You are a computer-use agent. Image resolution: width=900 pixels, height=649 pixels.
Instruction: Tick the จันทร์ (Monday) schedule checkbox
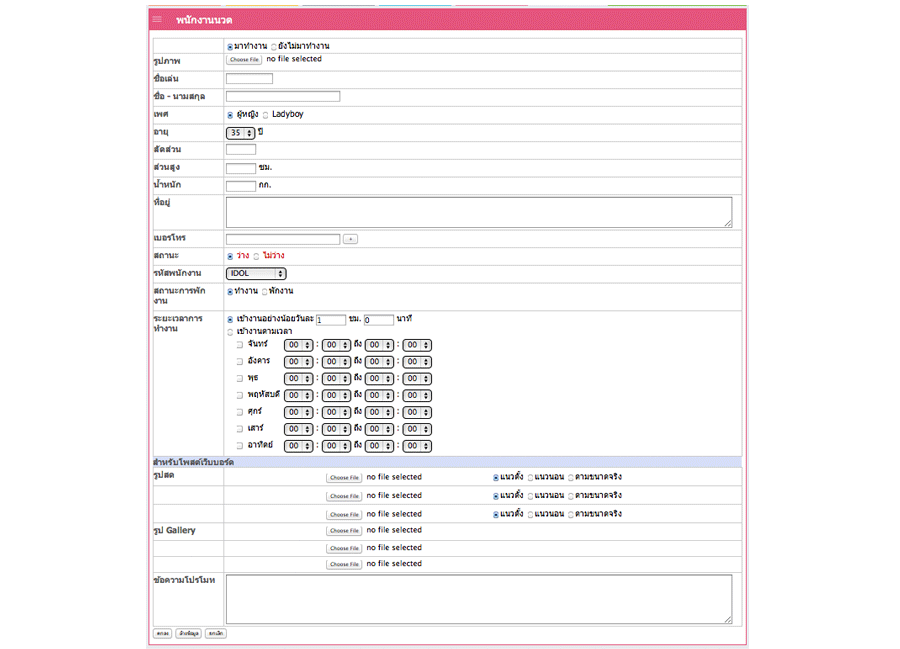pyautogui.click(x=239, y=345)
